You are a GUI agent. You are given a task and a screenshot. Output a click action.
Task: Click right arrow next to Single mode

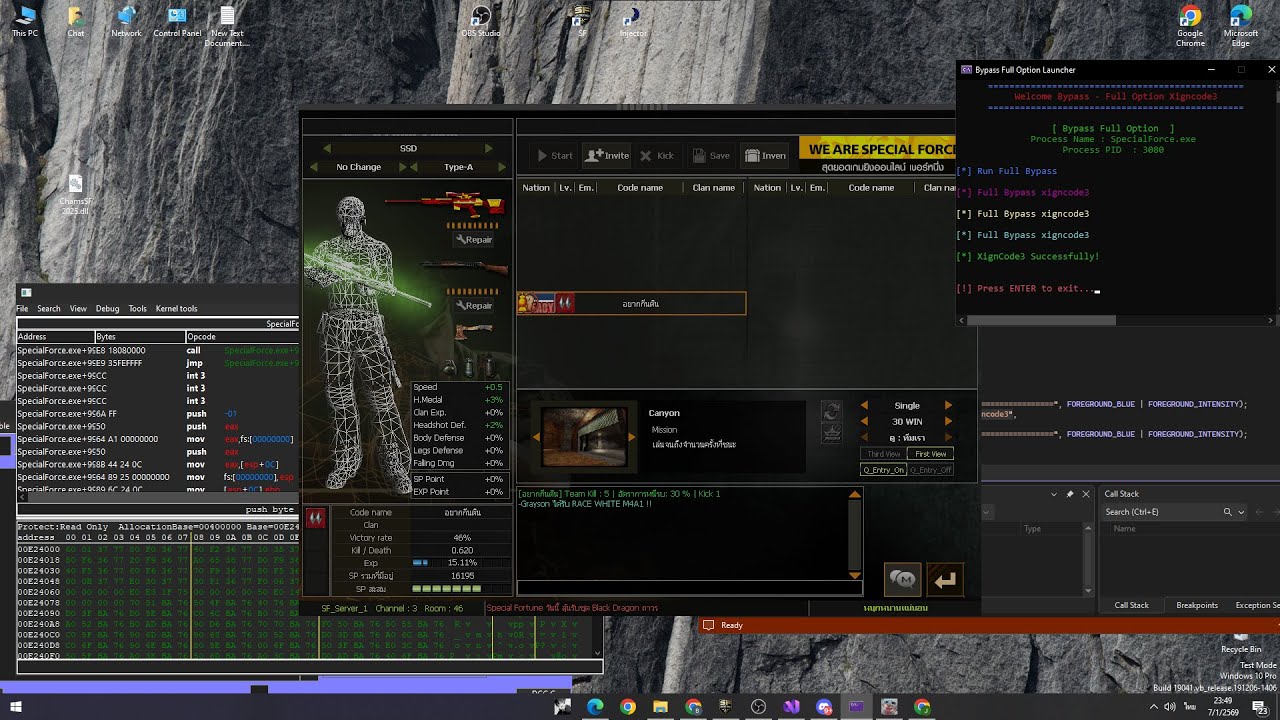click(x=949, y=406)
